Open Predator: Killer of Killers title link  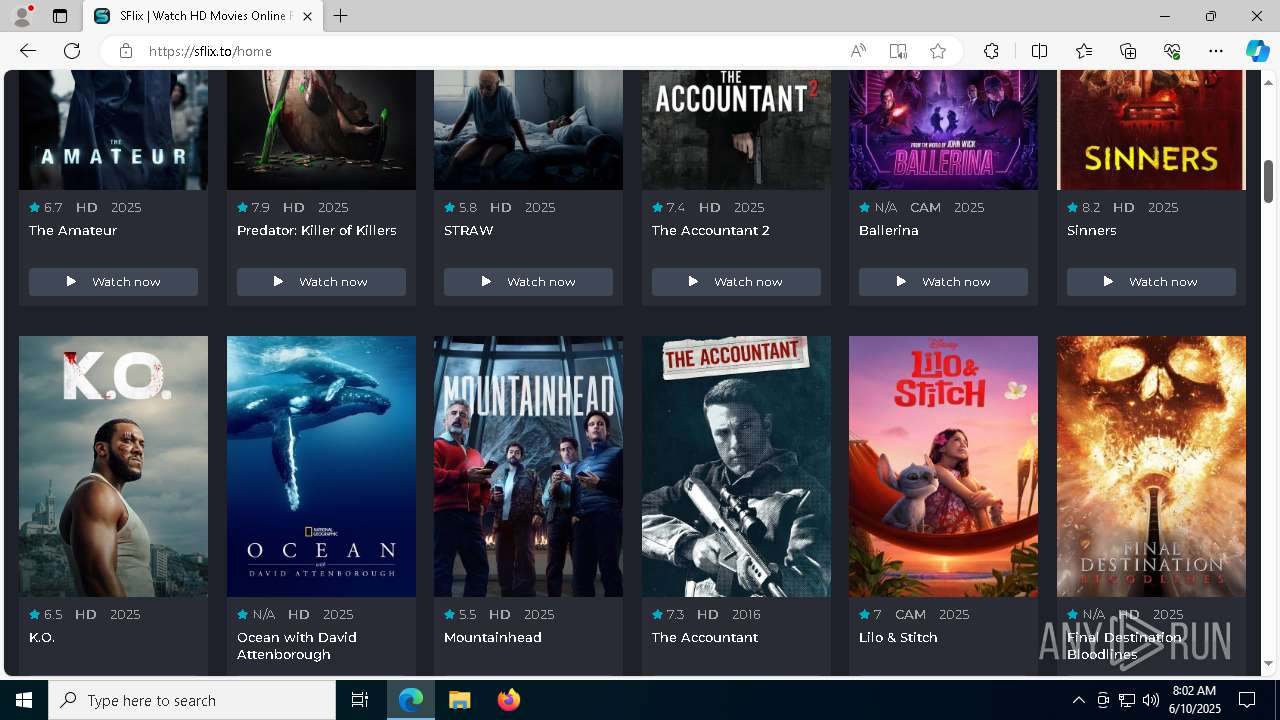[x=317, y=230]
